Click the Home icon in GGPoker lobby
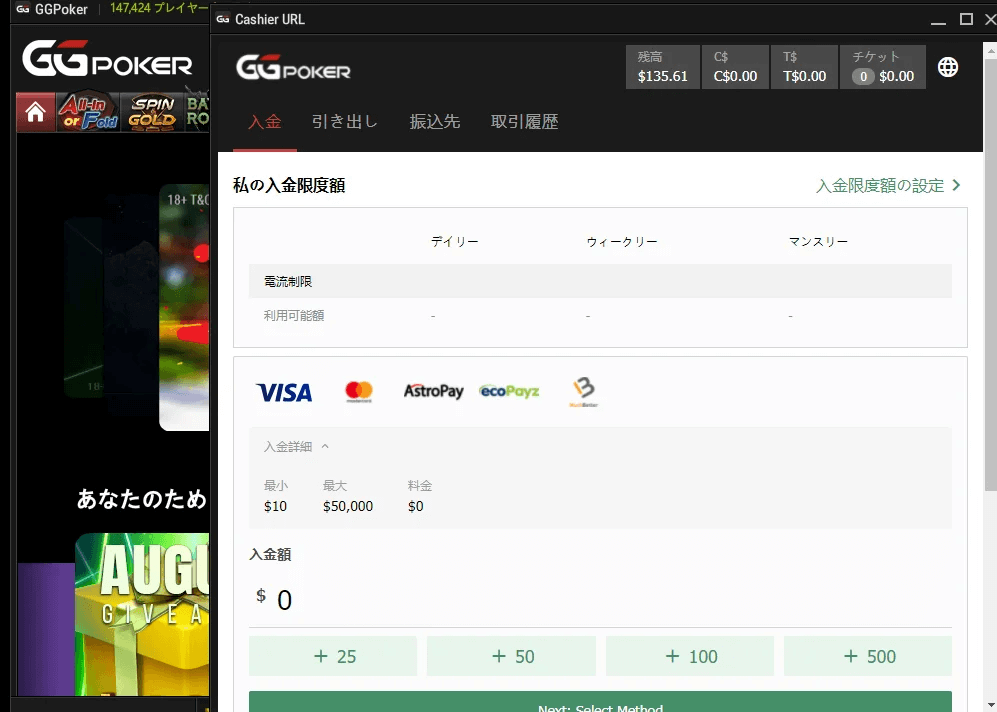 pyautogui.click(x=36, y=113)
